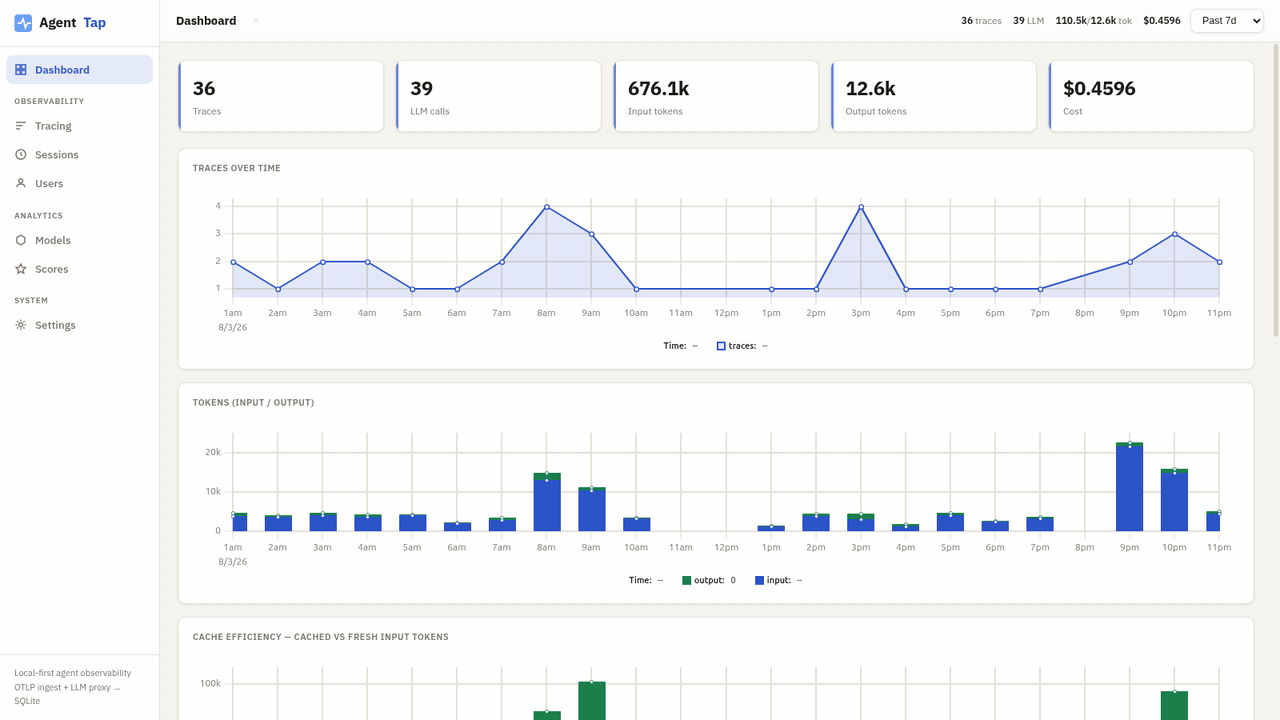
Task: Select the 36 Traces summary card
Action: coord(281,96)
